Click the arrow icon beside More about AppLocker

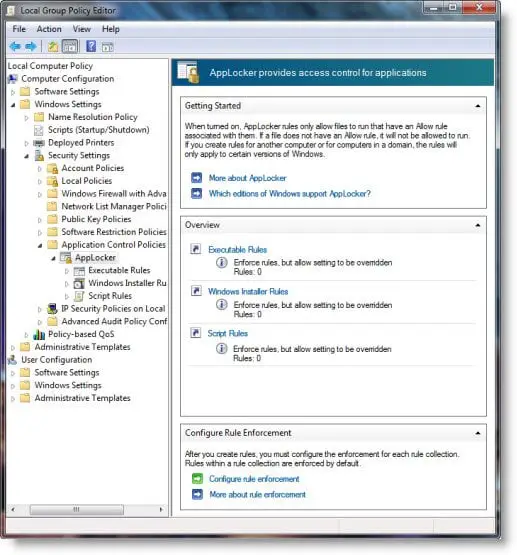[x=196, y=178]
